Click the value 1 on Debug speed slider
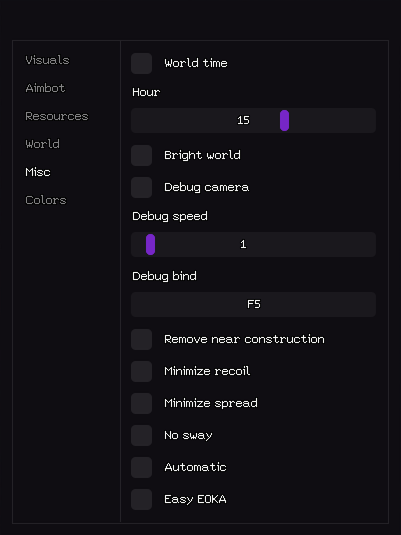 point(243,245)
